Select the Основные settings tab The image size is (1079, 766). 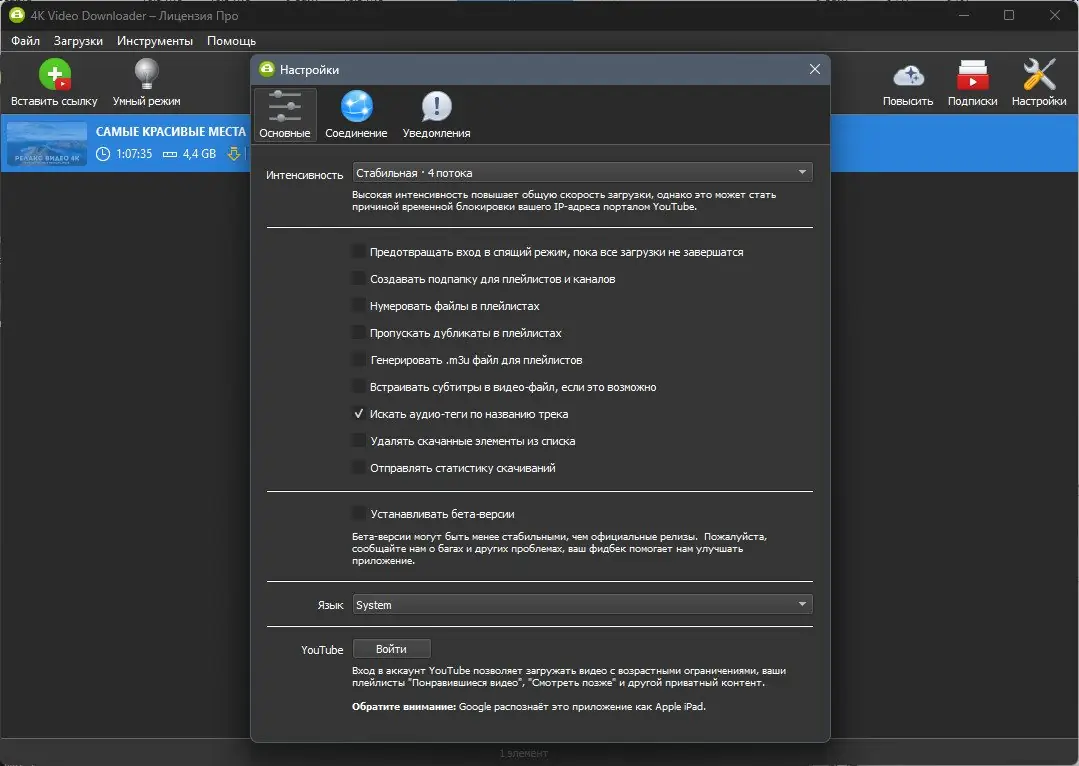point(285,114)
